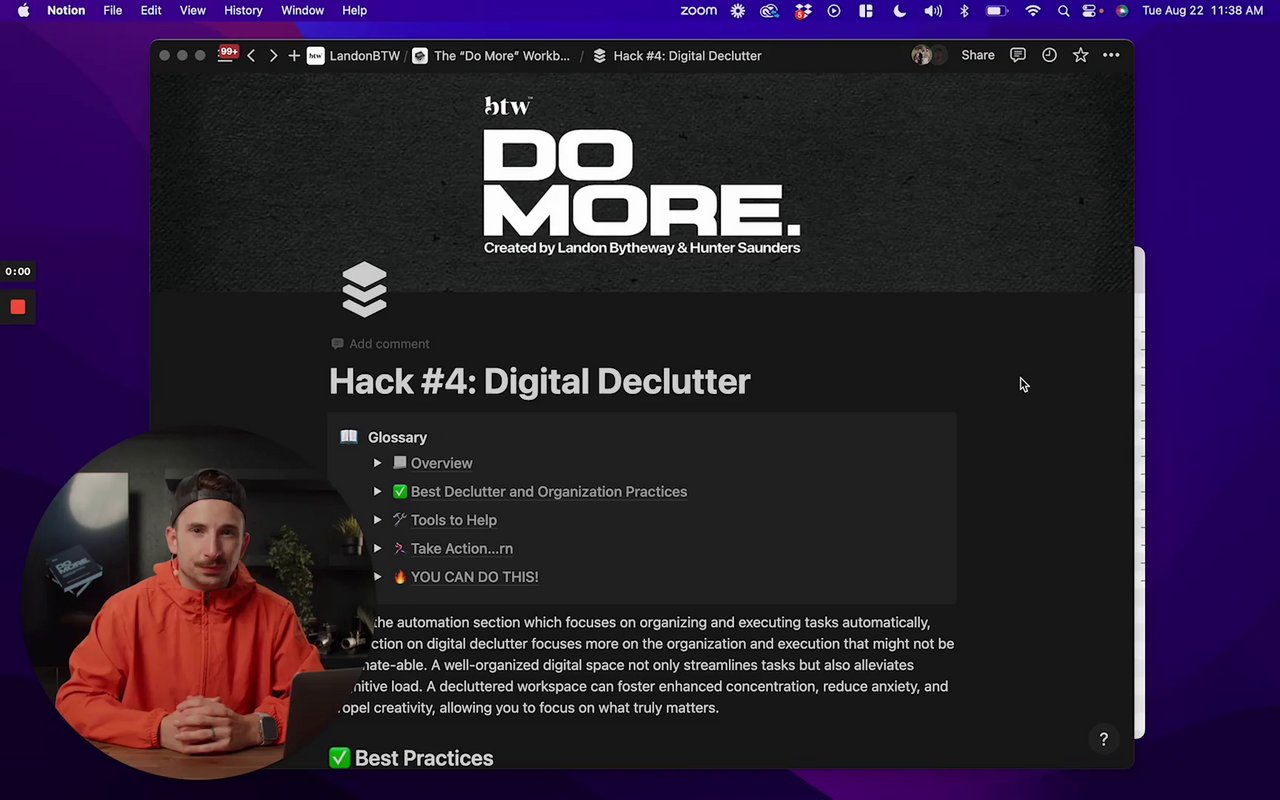Open the History menu
The height and width of the screenshot is (800, 1280).
click(243, 10)
